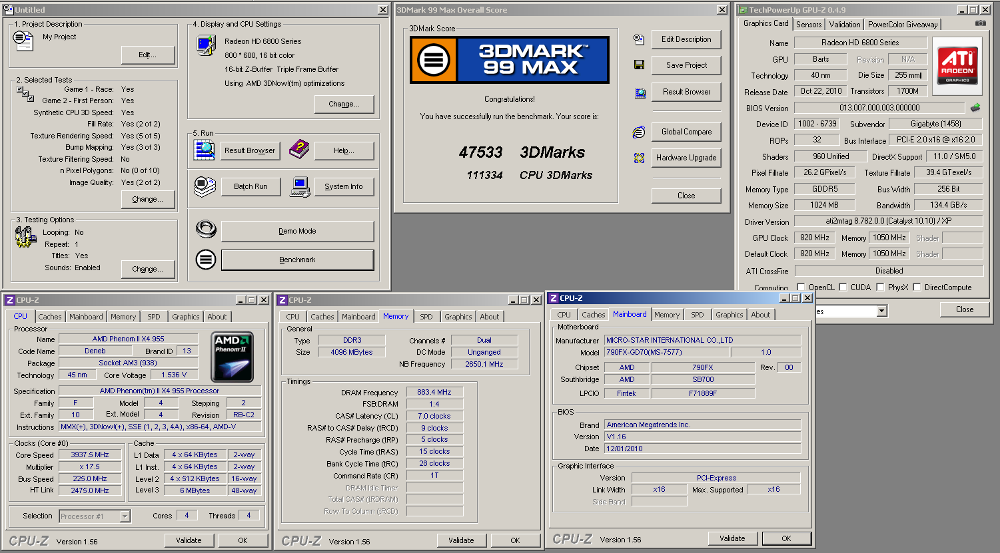The width and height of the screenshot is (1000, 553).
Task: Enable the OpenCL checkbox in GPU-Z
Action: (x=801, y=287)
